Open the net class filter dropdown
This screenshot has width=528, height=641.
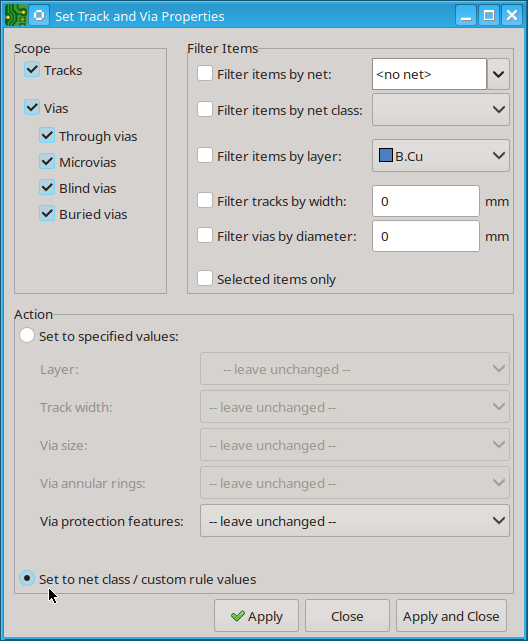coord(441,110)
